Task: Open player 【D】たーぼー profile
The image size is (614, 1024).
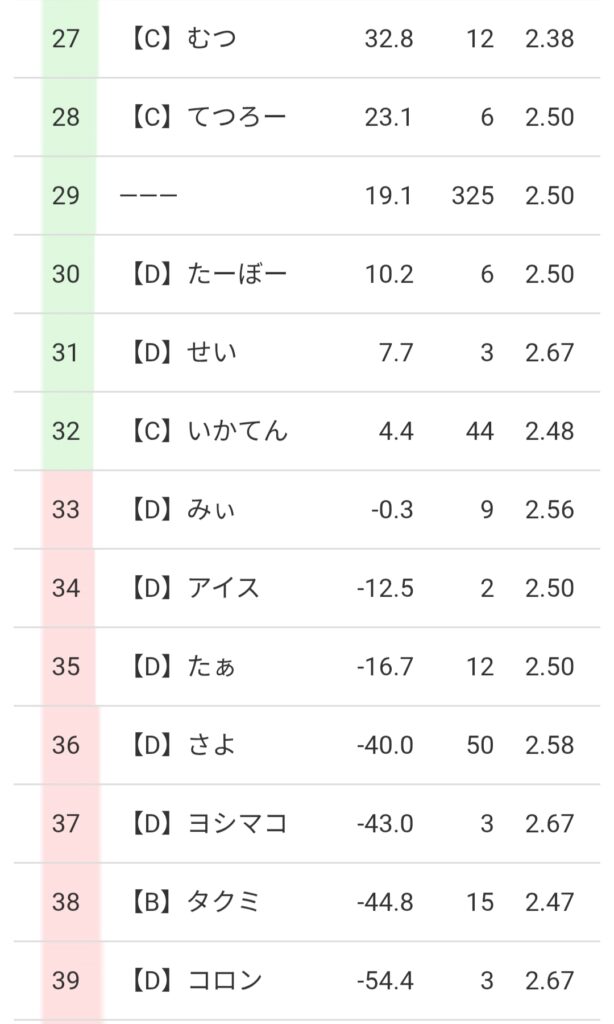Action: tap(208, 274)
